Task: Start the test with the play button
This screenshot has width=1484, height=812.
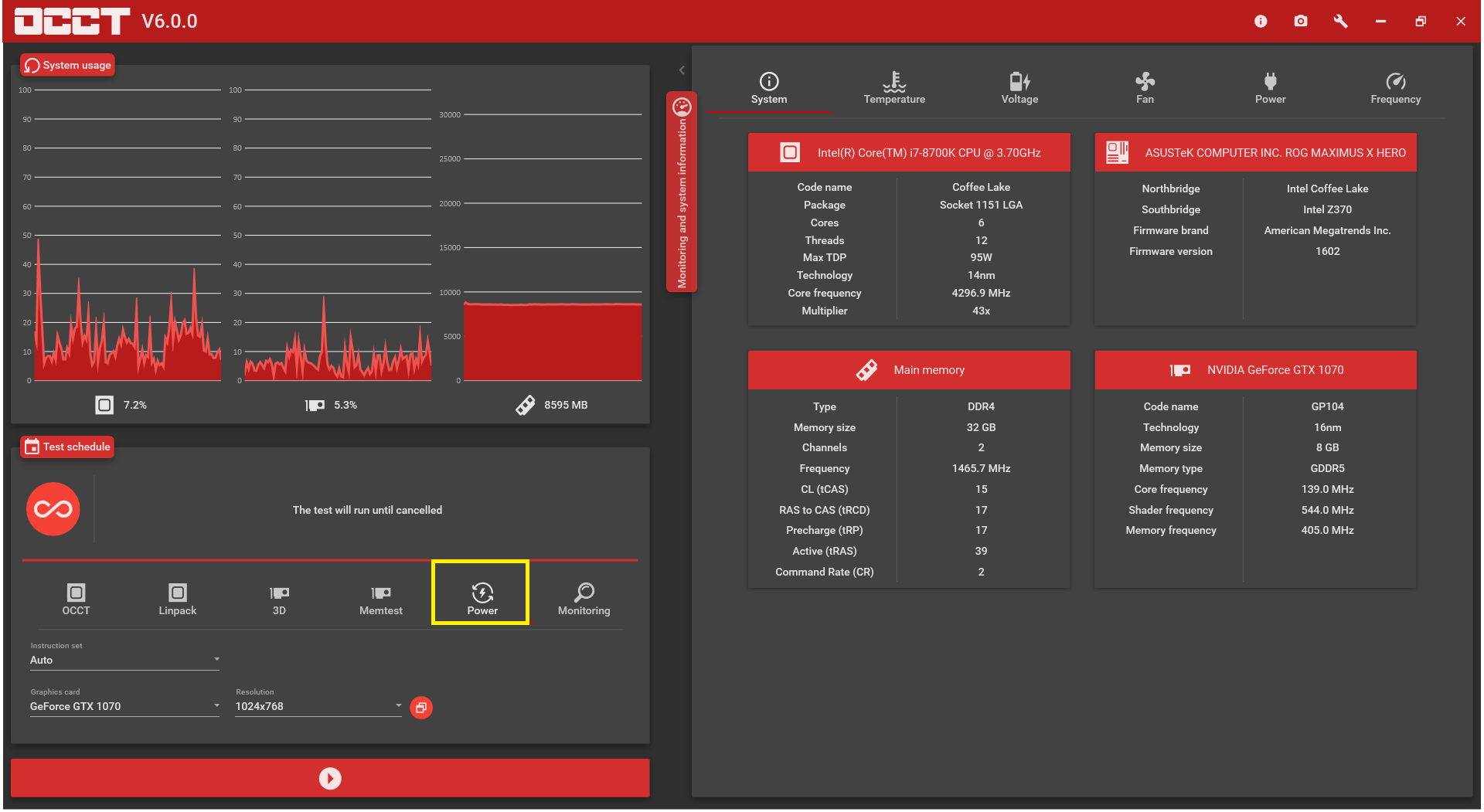Action: [x=330, y=777]
